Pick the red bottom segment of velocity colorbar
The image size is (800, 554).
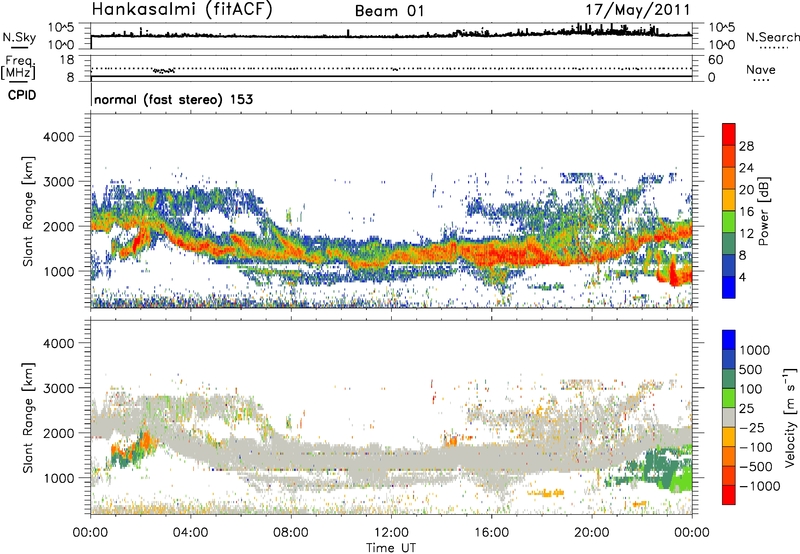tap(729, 495)
